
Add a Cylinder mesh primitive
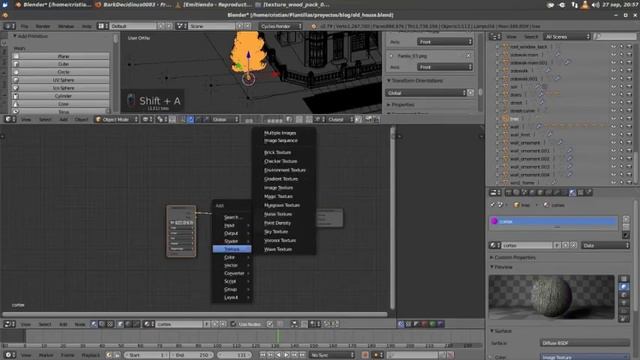coord(60,96)
